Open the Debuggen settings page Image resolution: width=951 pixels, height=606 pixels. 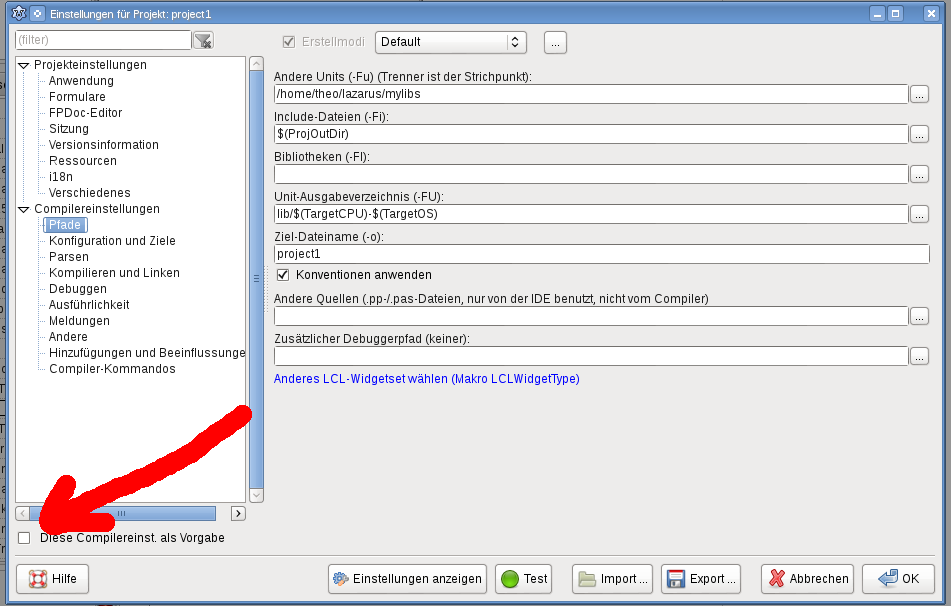point(78,289)
